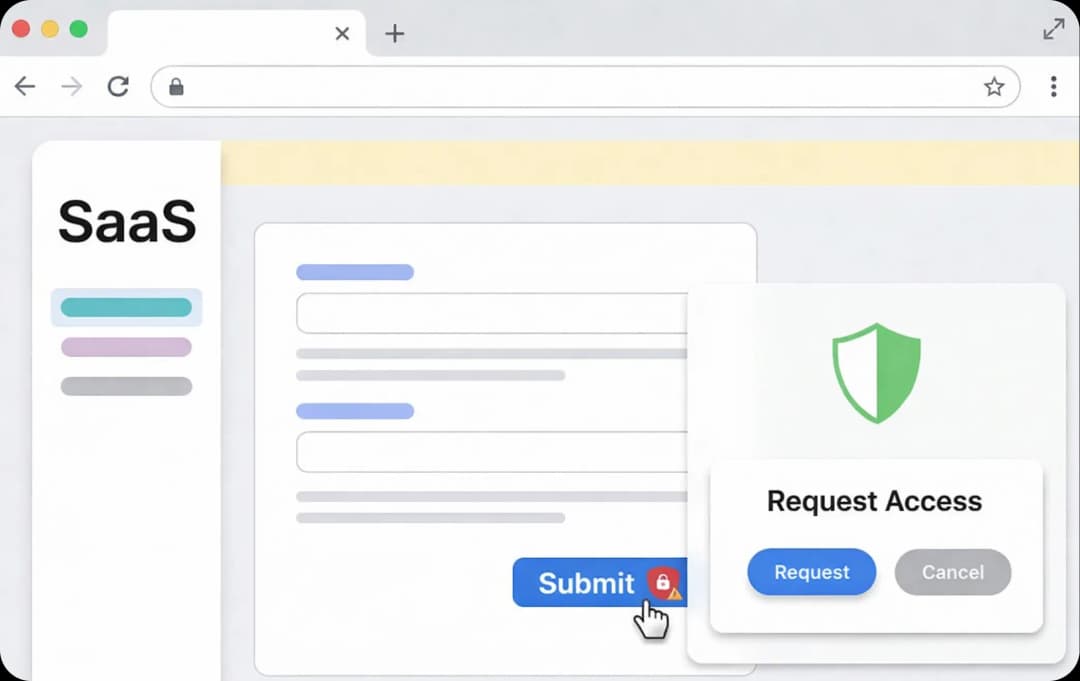Select the gray sidebar menu item
Screen dimensions: 1080x681
coord(126,386)
